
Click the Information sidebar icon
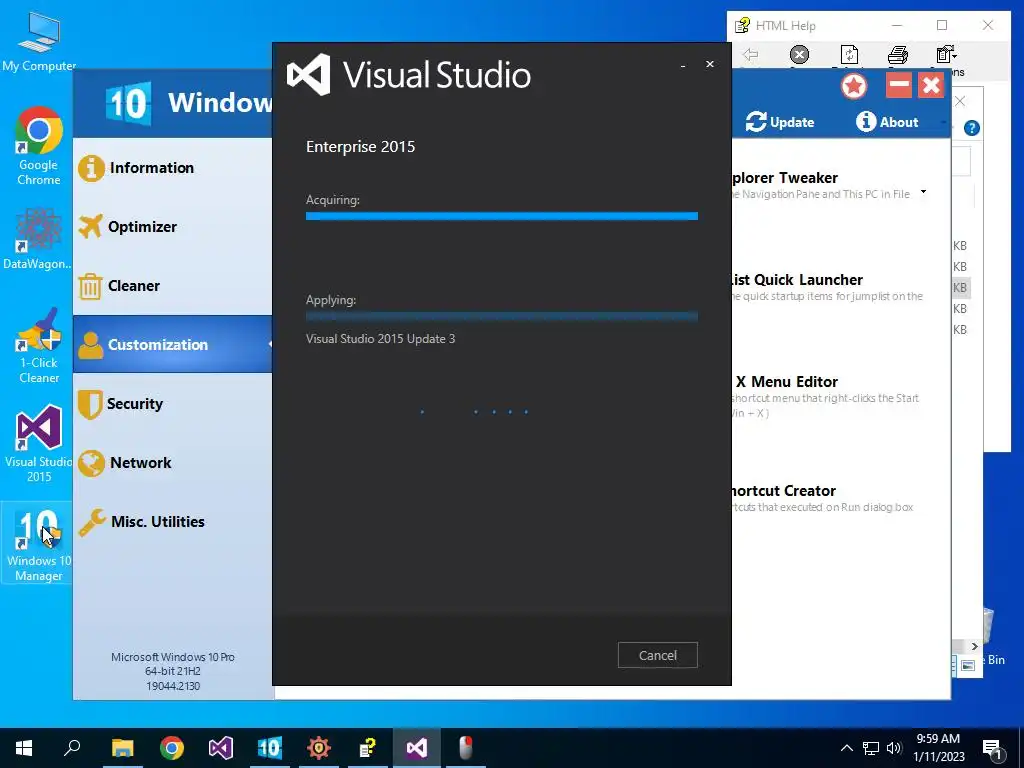[91, 168]
